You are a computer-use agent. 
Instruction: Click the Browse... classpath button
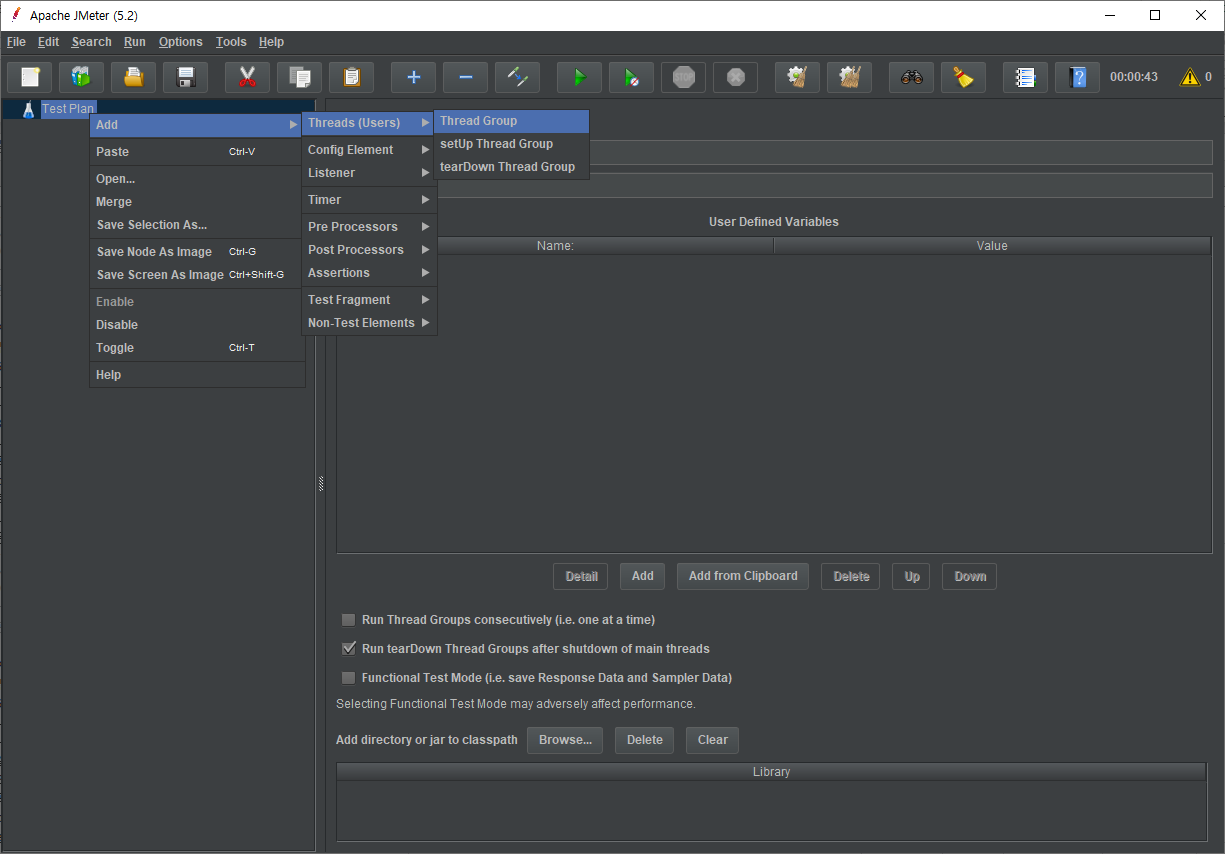pos(565,740)
